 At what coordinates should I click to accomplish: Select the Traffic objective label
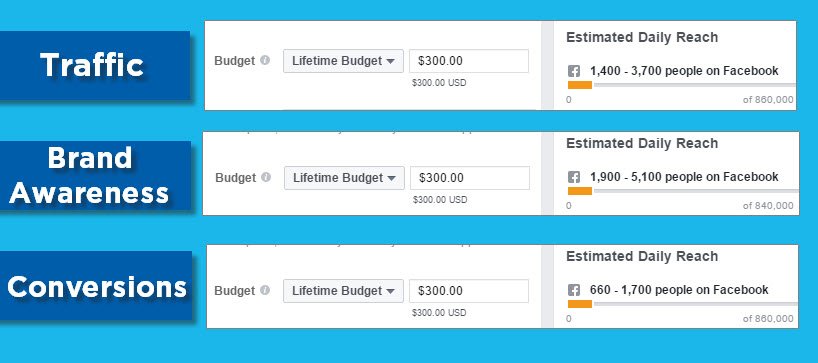tap(92, 66)
